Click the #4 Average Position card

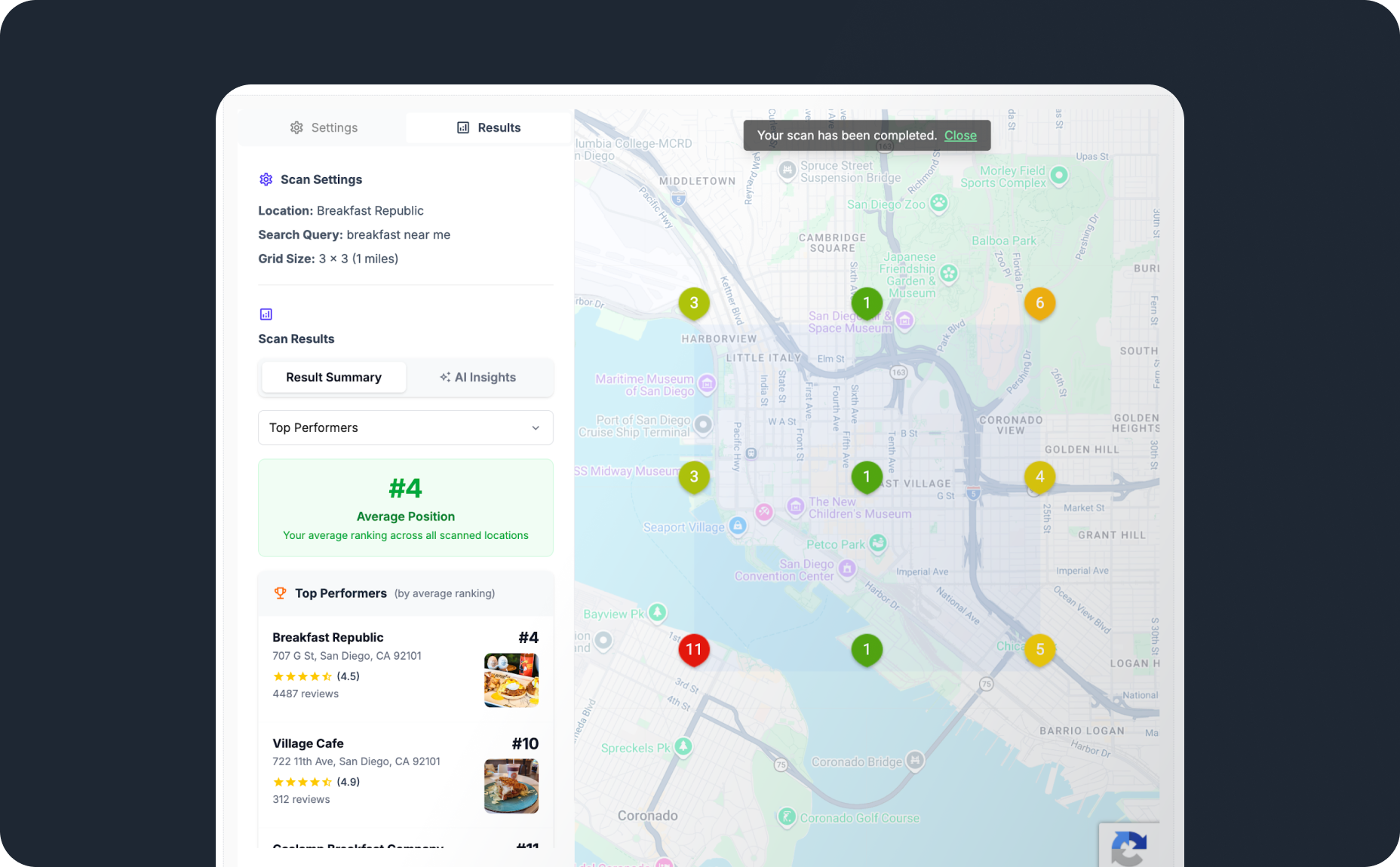tap(406, 508)
